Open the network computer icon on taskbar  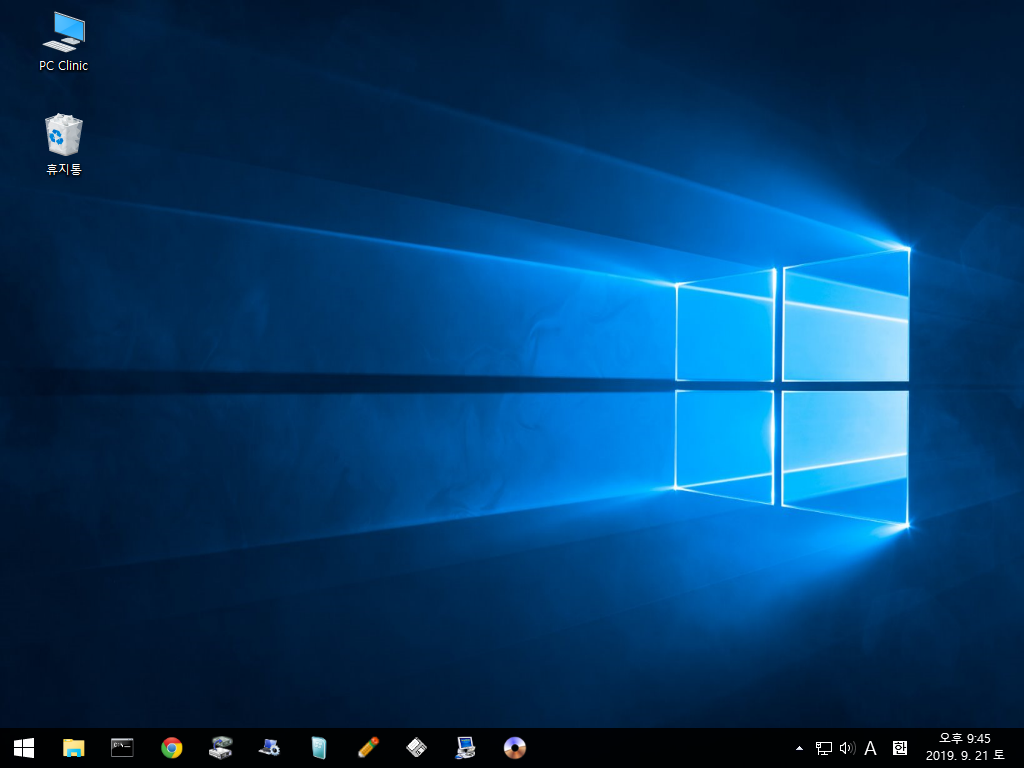pos(466,748)
